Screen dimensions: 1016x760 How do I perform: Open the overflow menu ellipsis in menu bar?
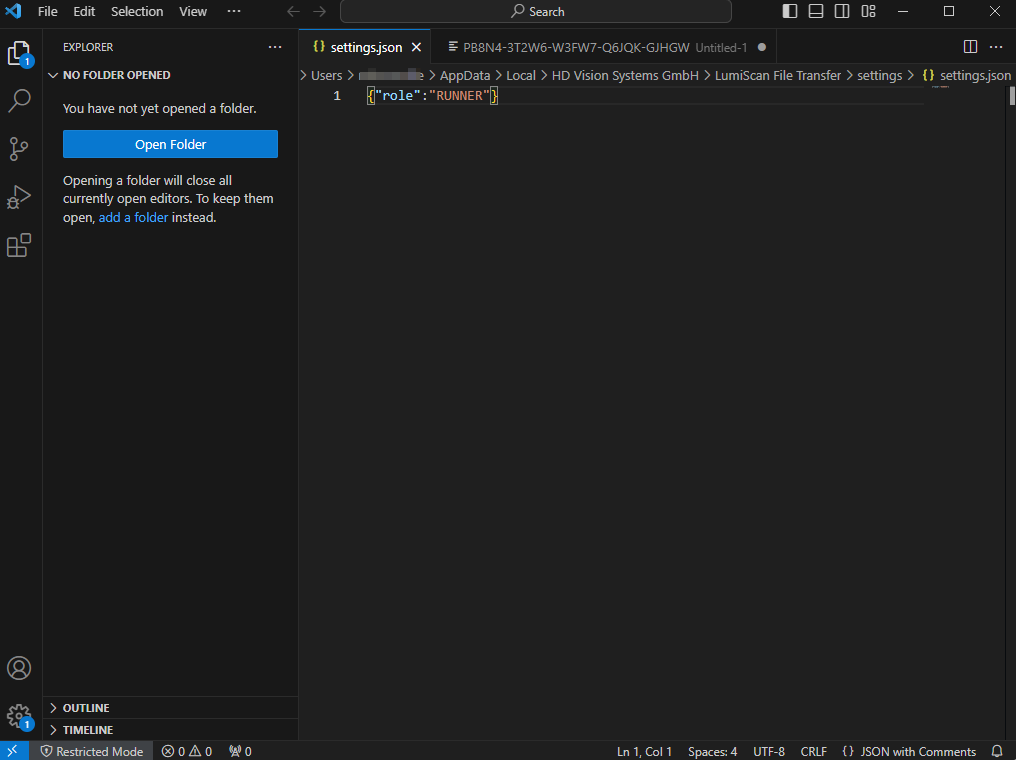pyautogui.click(x=234, y=11)
